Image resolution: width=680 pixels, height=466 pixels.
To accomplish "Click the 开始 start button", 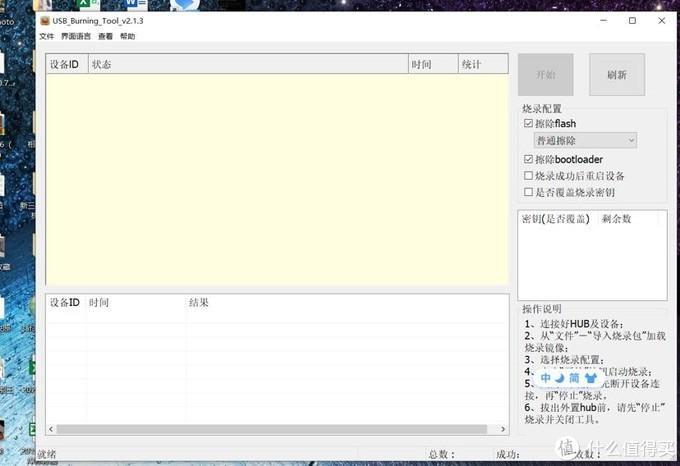I will 546,75.
